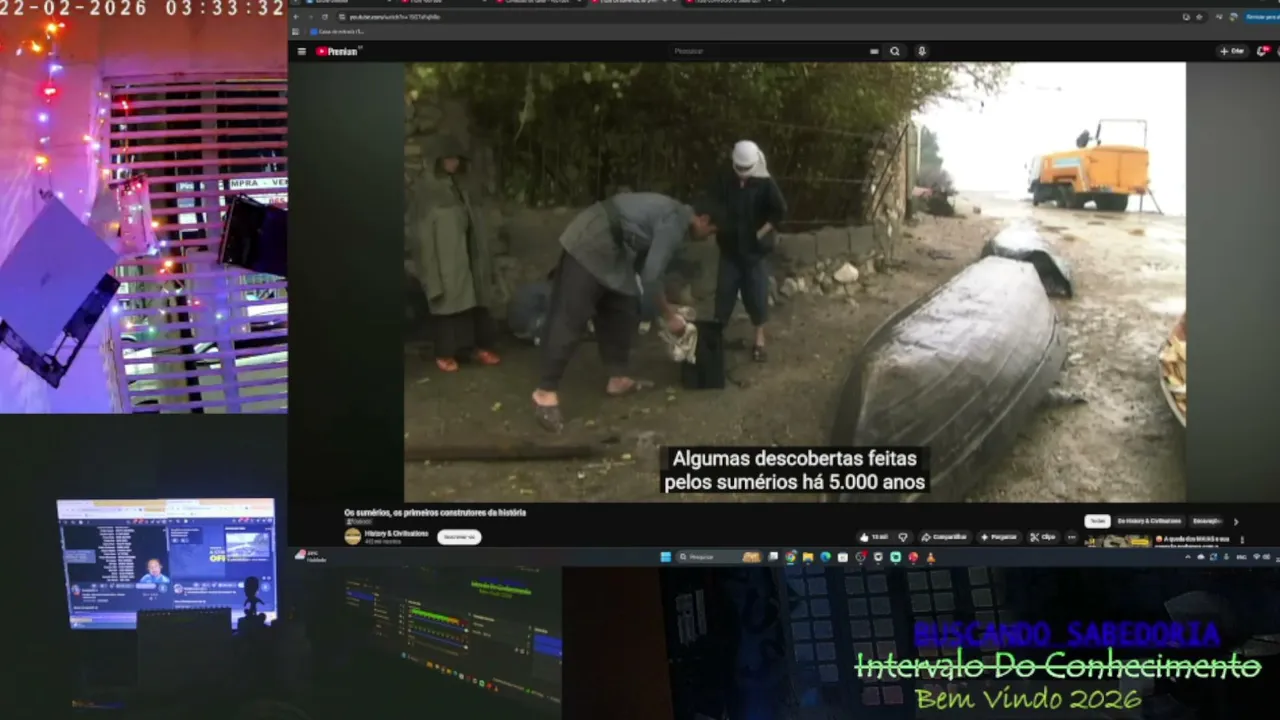Image resolution: width=1280 pixels, height=720 pixels.
Task: Open a new browser tab
Action: pyautogui.click(x=783, y=3)
